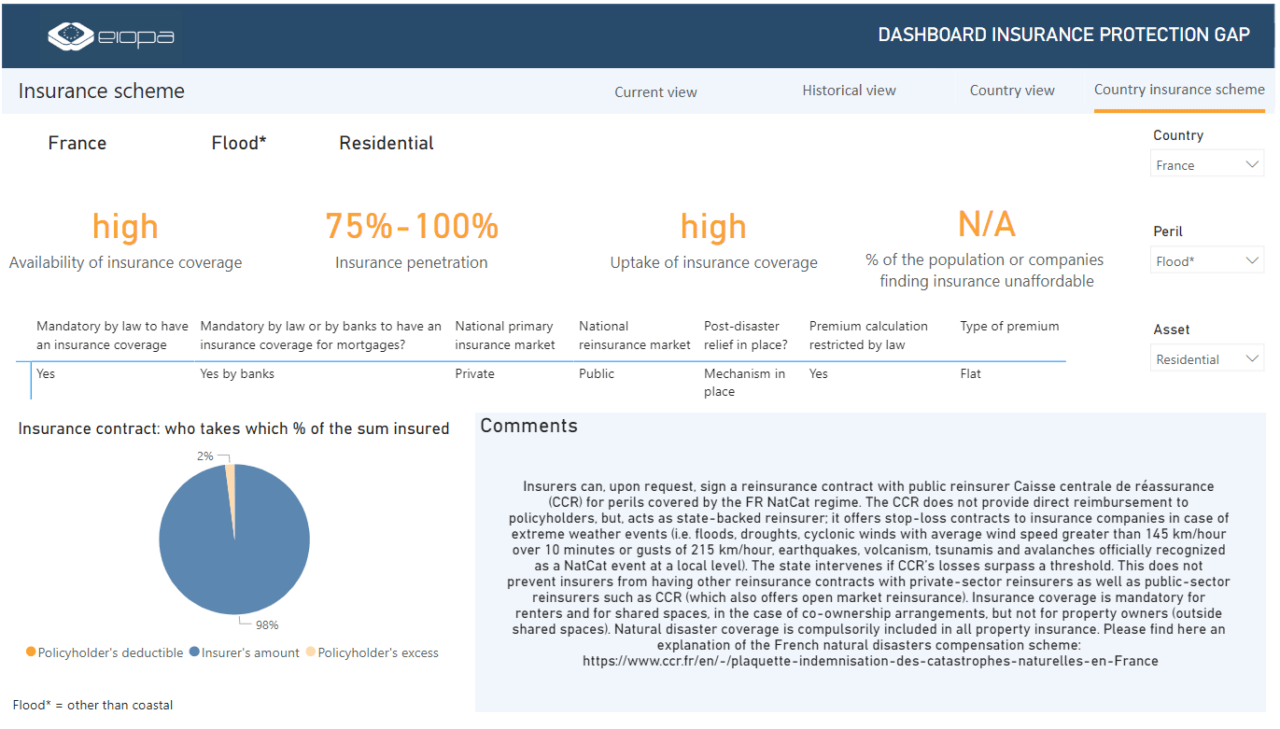Image resolution: width=1280 pixels, height=729 pixels.
Task: Switch to the Current view tab
Action: (656, 91)
